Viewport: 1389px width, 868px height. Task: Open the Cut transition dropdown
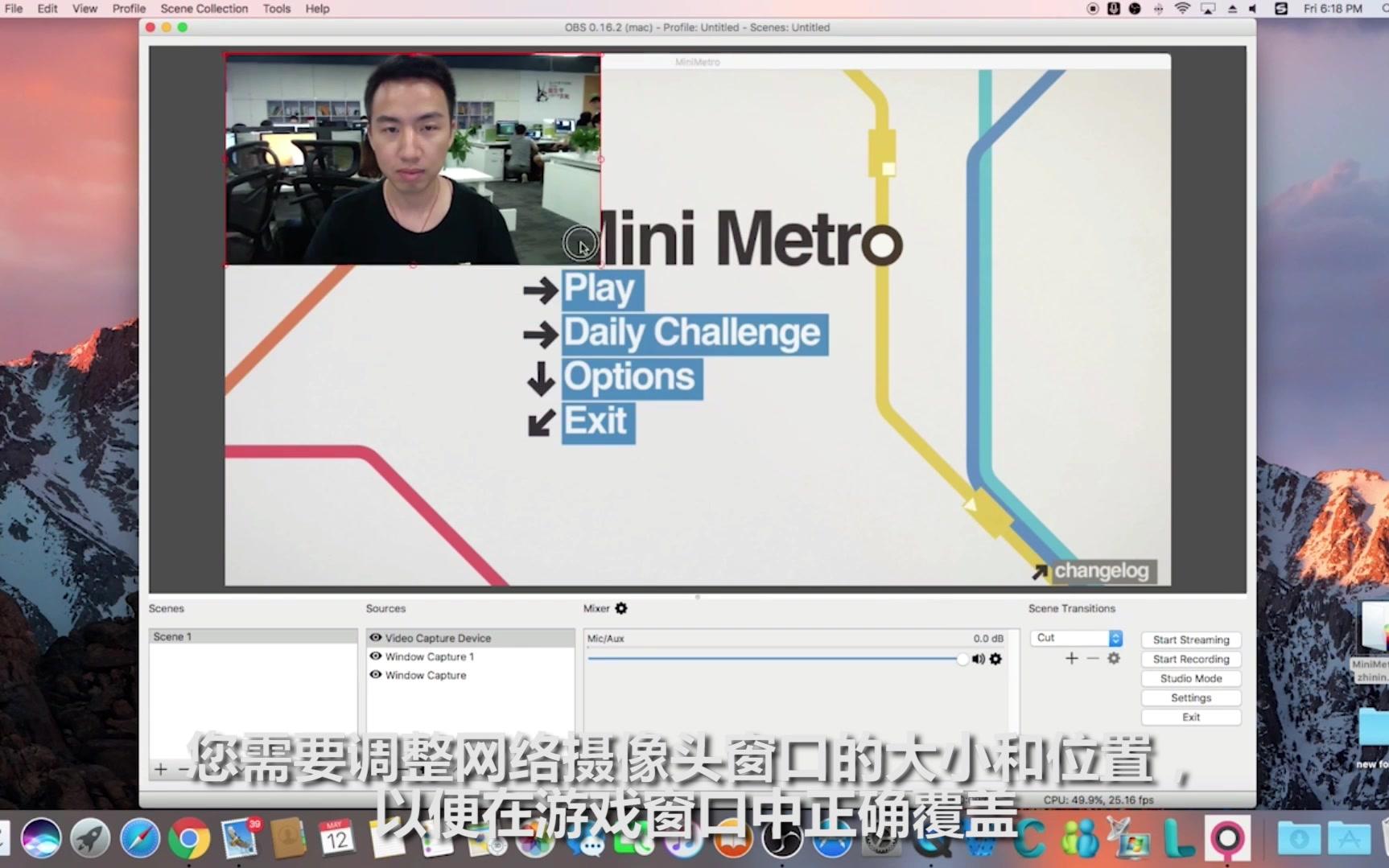click(1076, 637)
